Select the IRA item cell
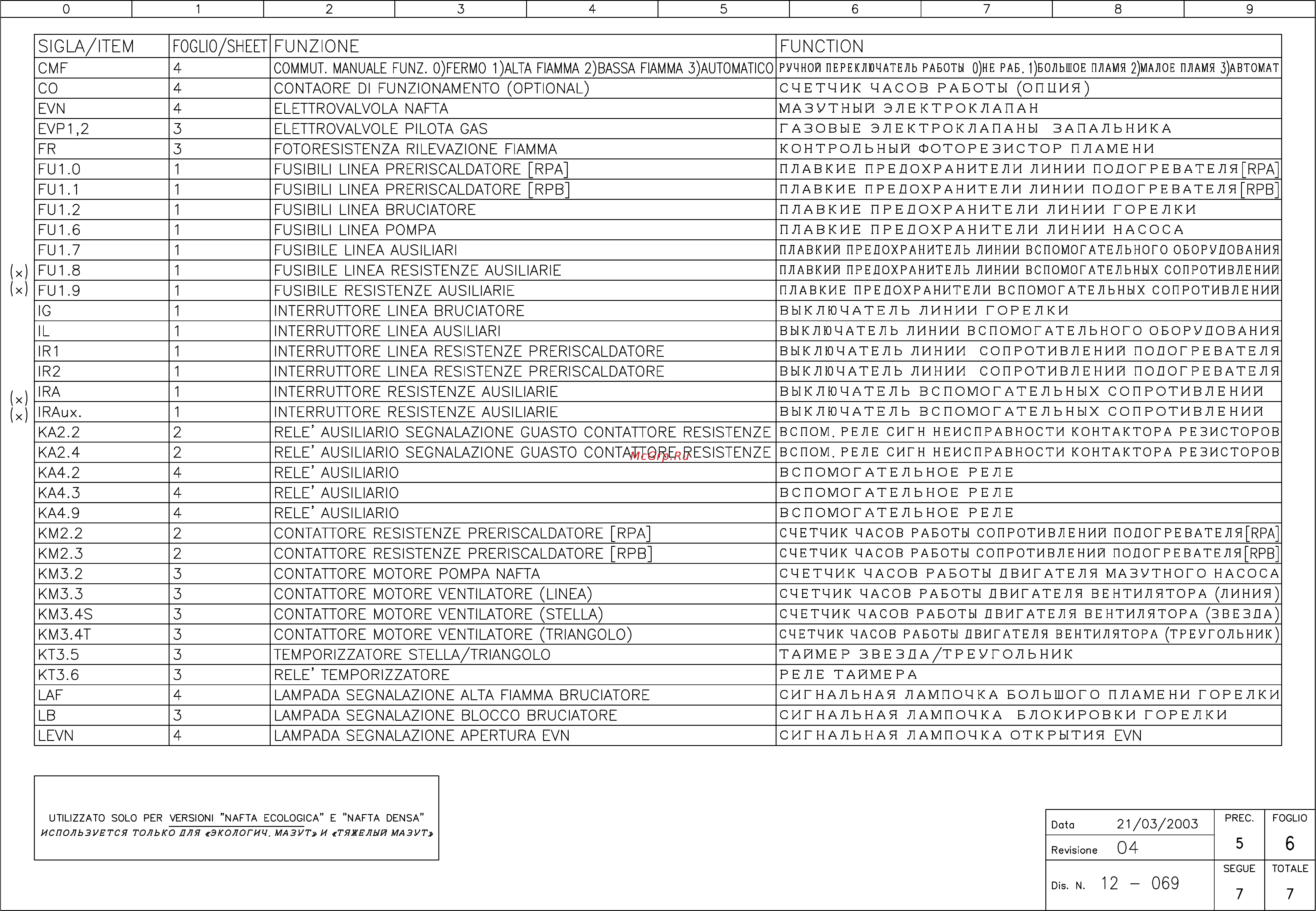 coord(101,392)
